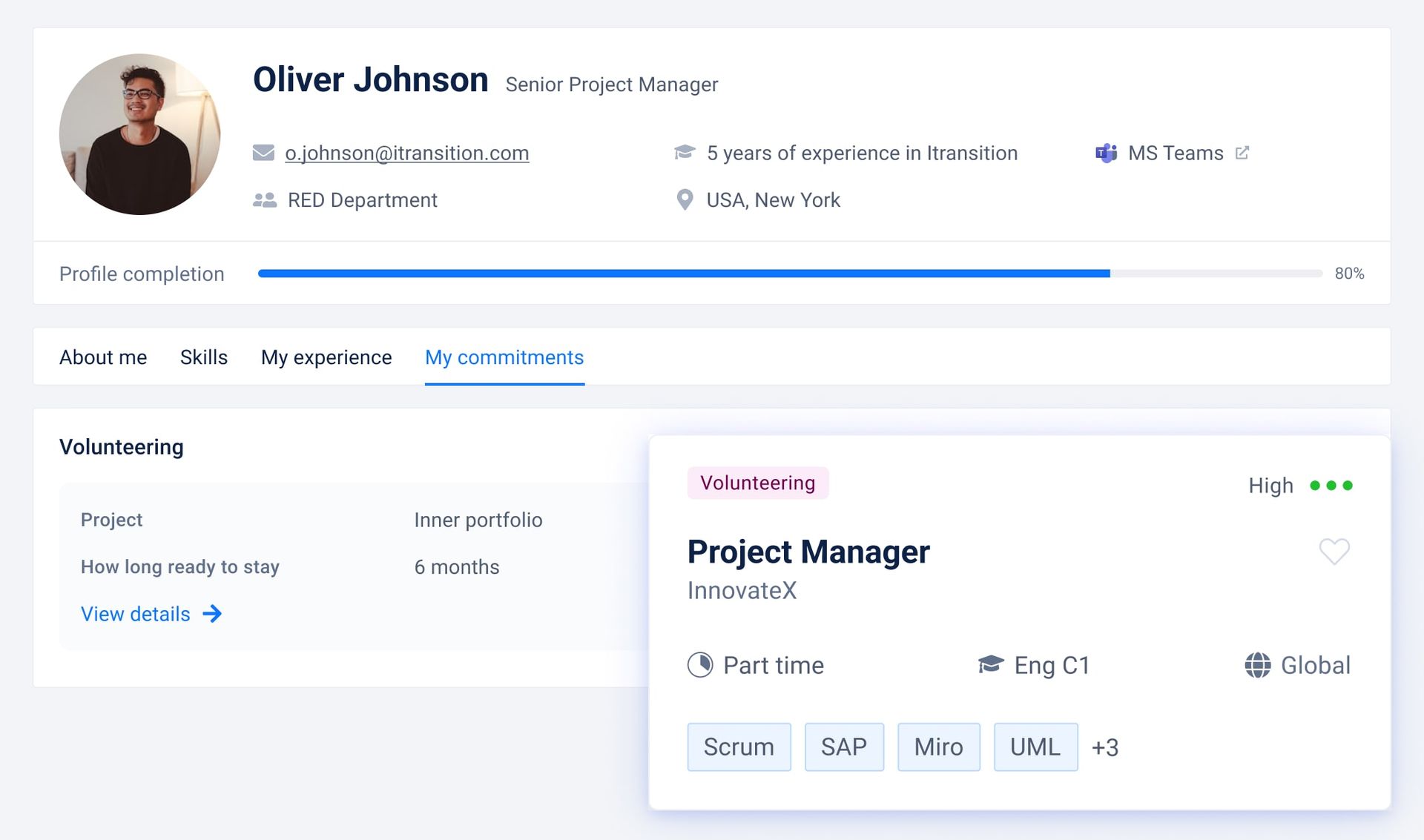
Task: Click the My experience tab
Action: coord(326,357)
